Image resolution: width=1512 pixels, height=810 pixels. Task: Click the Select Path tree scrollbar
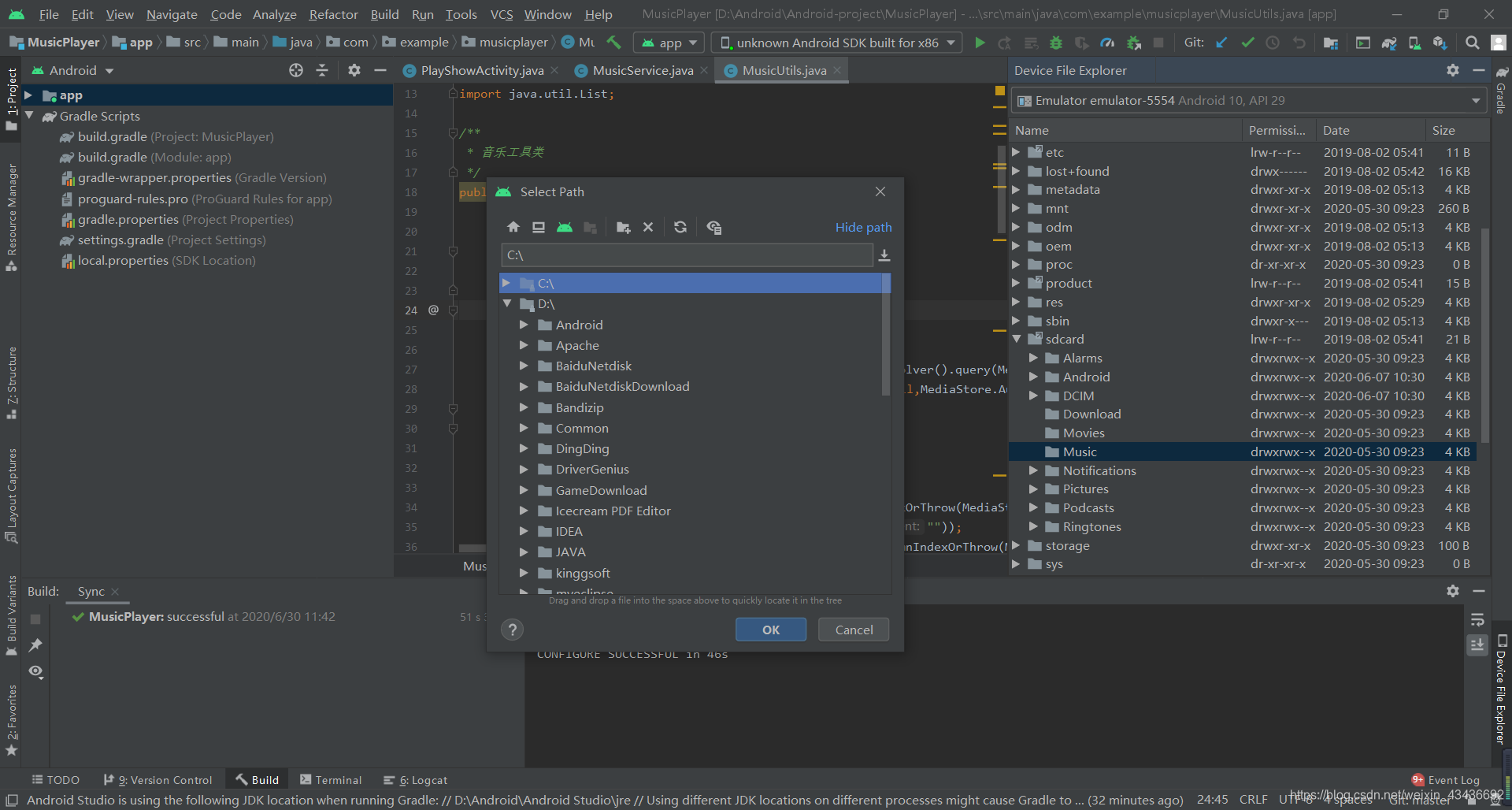point(886,336)
